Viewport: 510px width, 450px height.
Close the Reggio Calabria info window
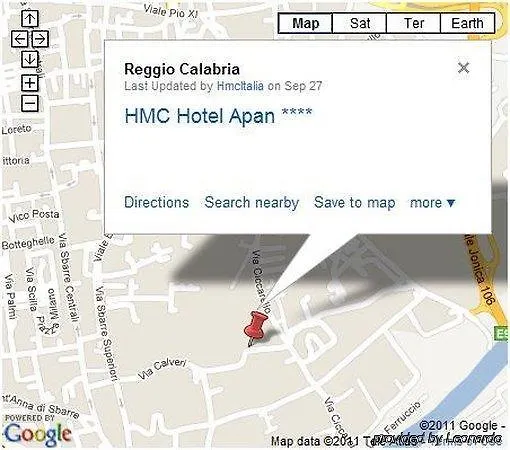[x=463, y=68]
